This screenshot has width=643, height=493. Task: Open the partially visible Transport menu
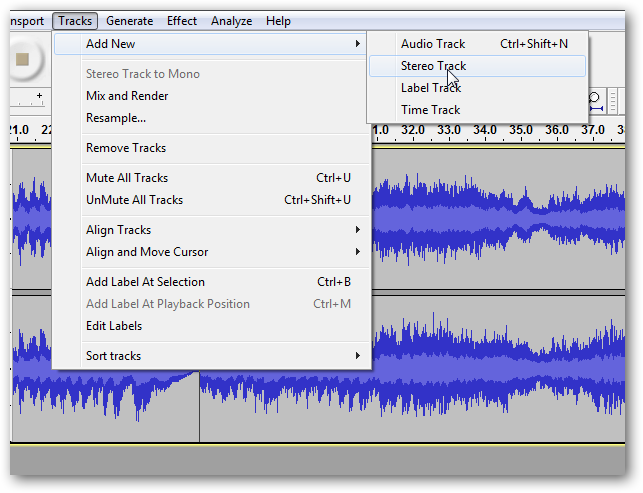click(27, 21)
